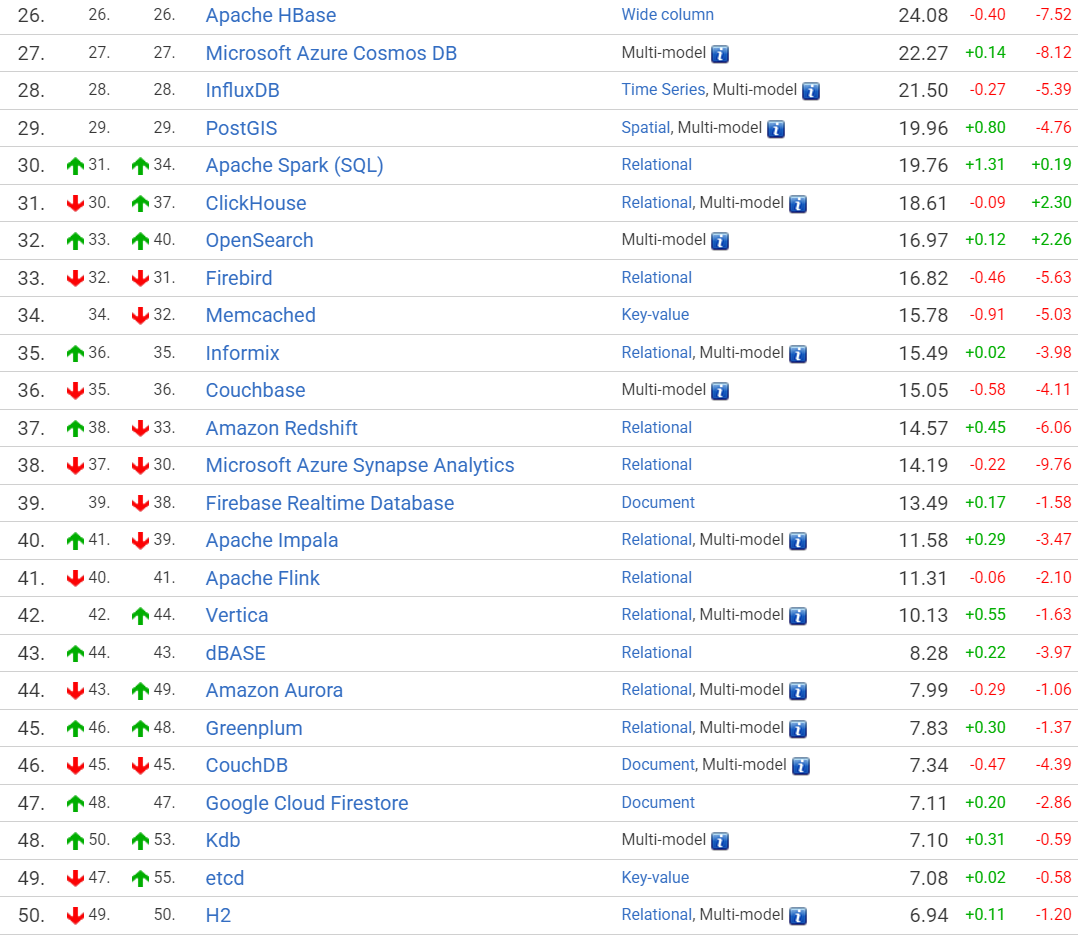Open Firebase Realtime Database link
Viewport: 1081px width, 937px height.
point(330,503)
